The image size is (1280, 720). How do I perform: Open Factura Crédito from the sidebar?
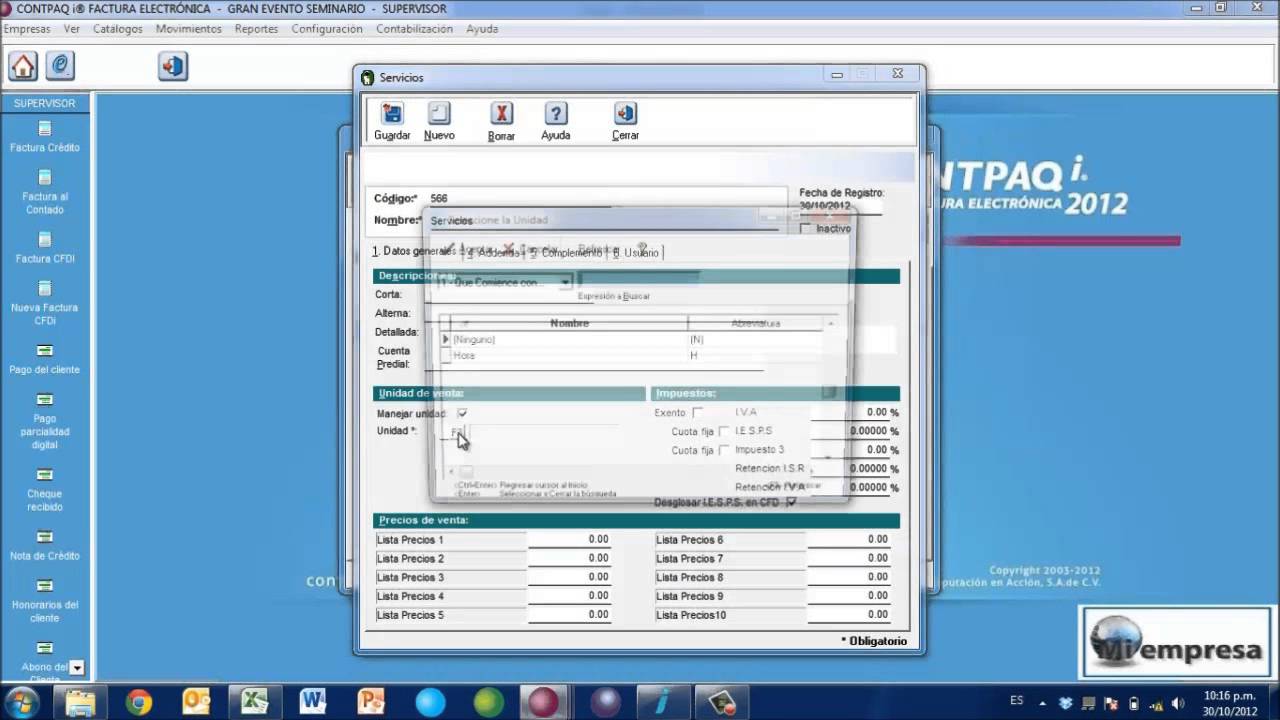[x=45, y=137]
